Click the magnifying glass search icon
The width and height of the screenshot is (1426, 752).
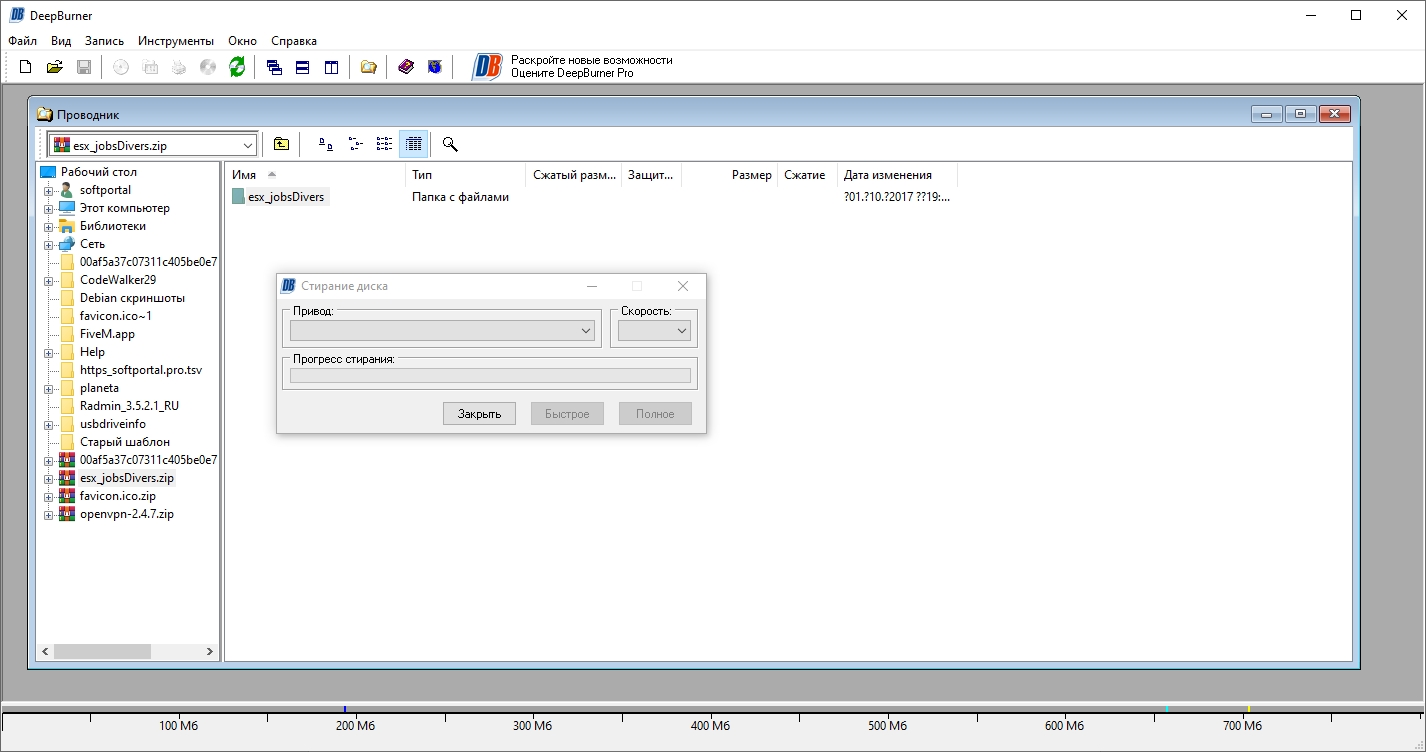pyautogui.click(x=450, y=144)
